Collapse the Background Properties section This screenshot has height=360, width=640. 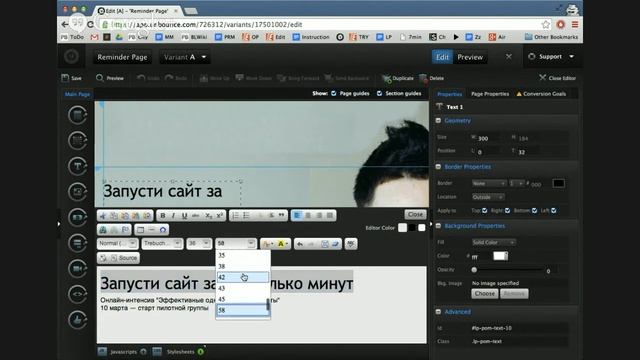pos(438,226)
